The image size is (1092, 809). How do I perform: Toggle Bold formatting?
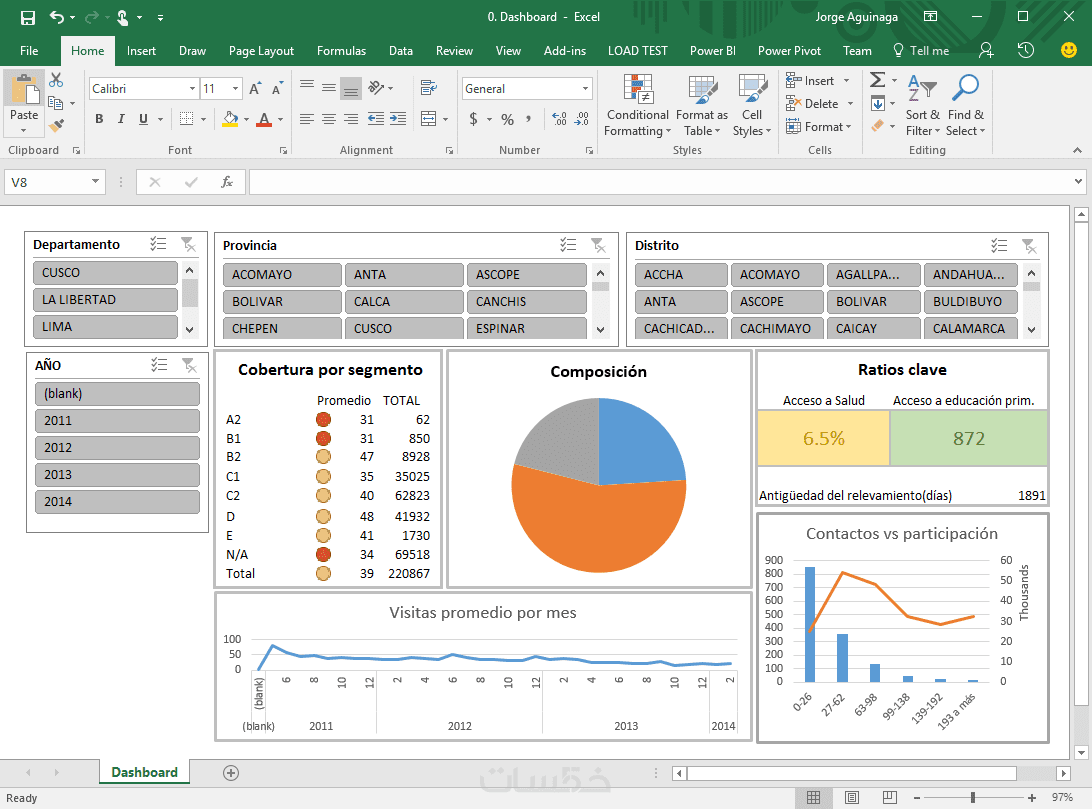(99, 119)
